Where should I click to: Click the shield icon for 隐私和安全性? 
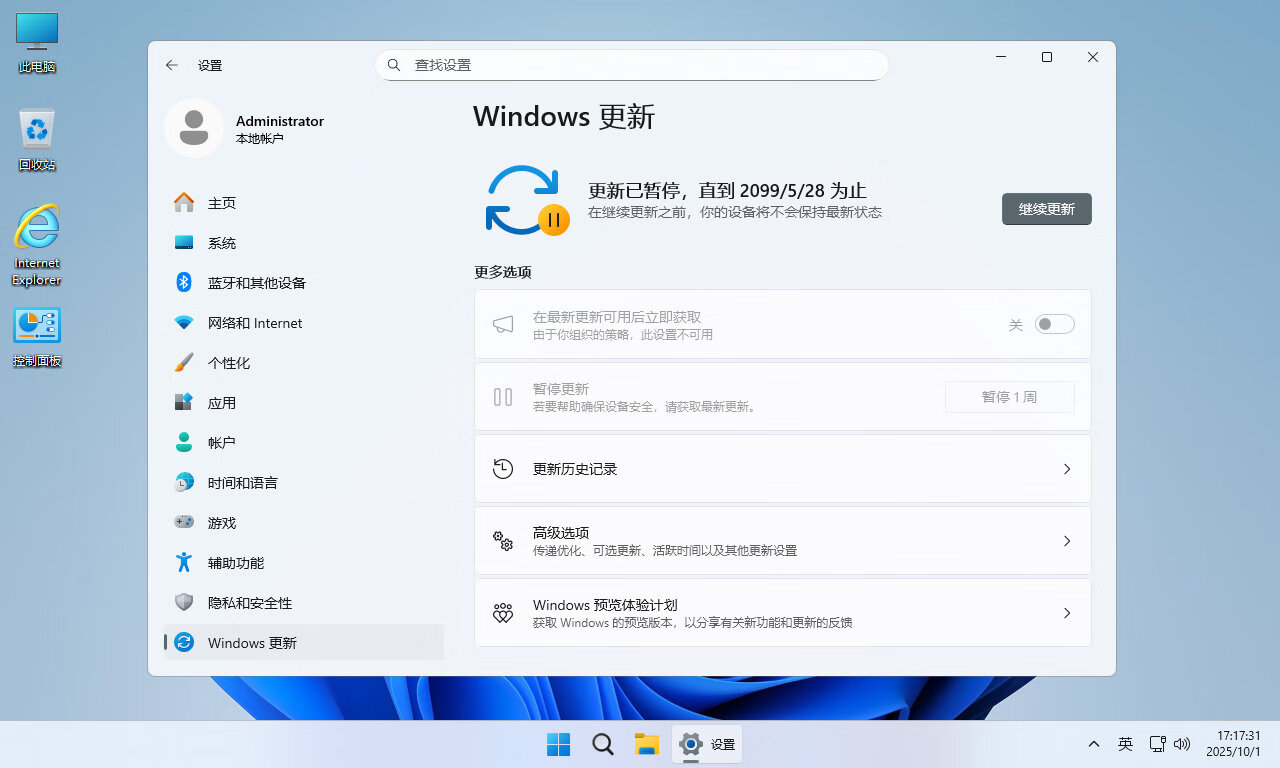(x=184, y=602)
